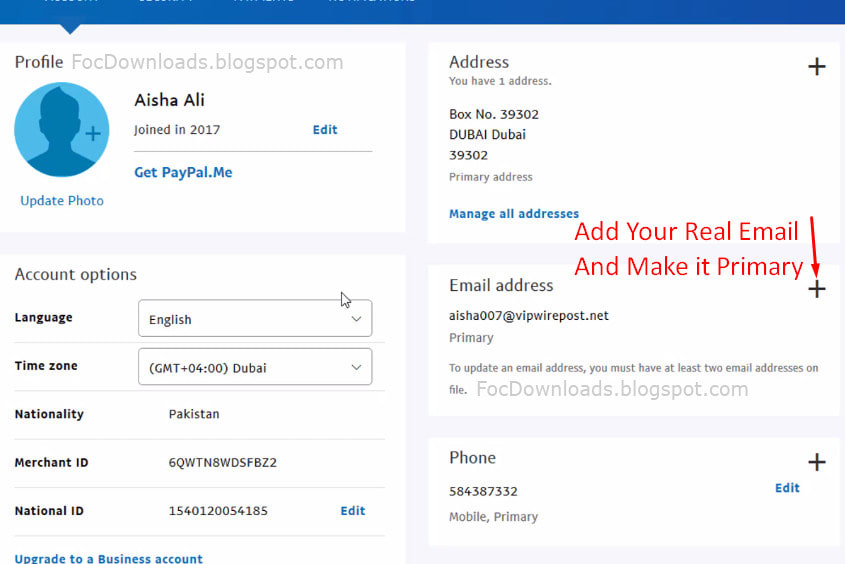Viewport: 845px width, 564px height.
Task: Click the plus icon to add a phone number
Action: (816, 462)
